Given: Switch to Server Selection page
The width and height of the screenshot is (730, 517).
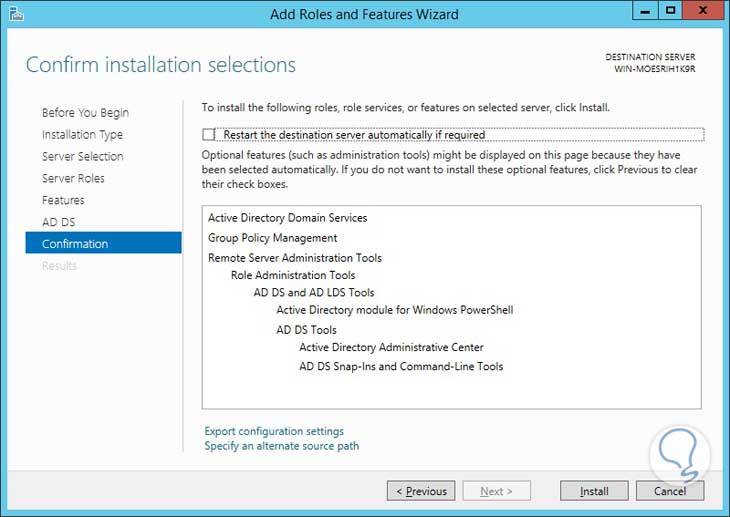Looking at the screenshot, I should click(82, 157).
